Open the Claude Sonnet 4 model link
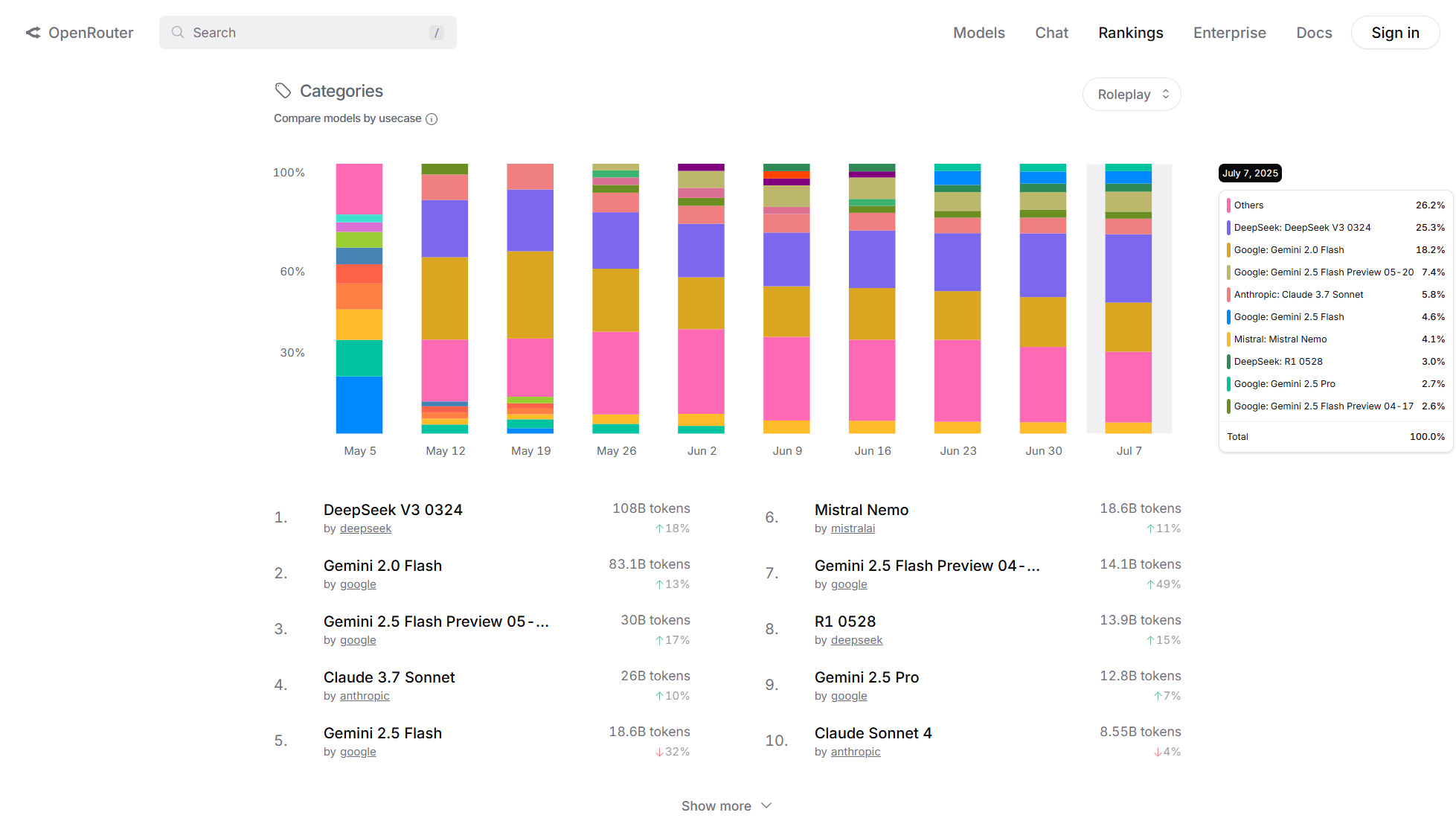The height and width of the screenshot is (821, 1456). pos(873,733)
